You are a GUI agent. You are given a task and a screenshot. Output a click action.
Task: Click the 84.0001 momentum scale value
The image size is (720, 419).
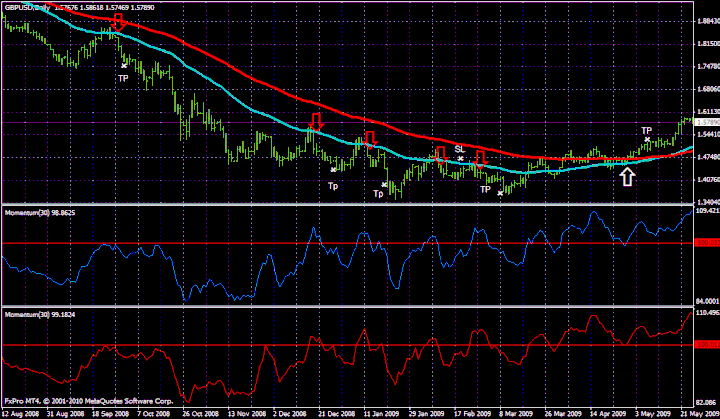708,301
